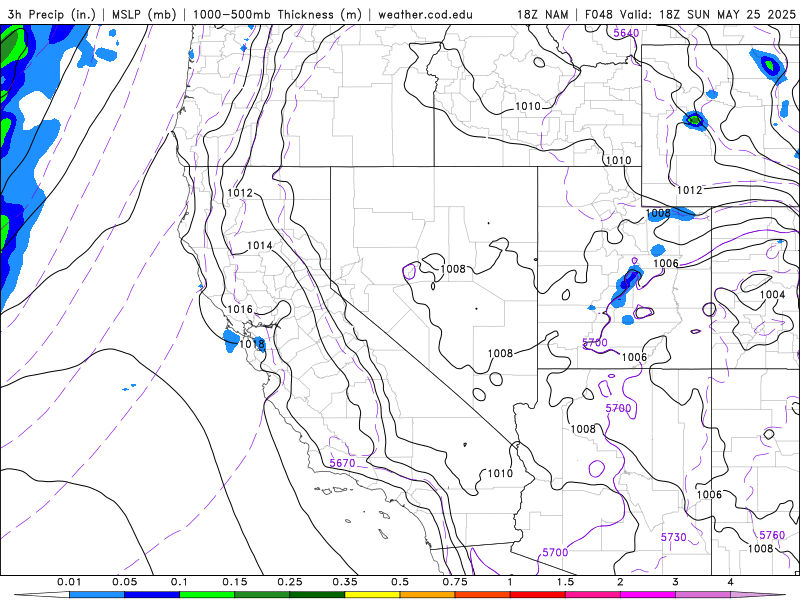This screenshot has height=600, width=800.
Task: Click the '3' legend value
Action: [x=676, y=582]
